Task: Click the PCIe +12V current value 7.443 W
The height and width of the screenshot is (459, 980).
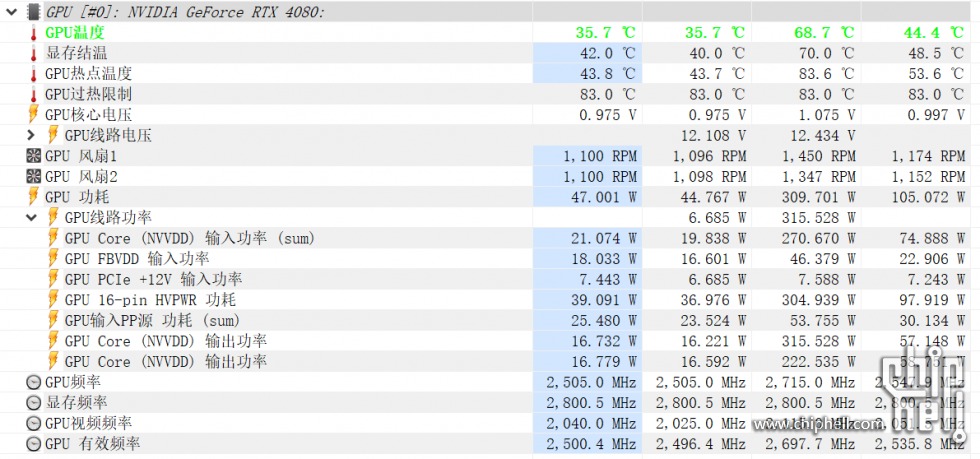Action: click(608, 280)
